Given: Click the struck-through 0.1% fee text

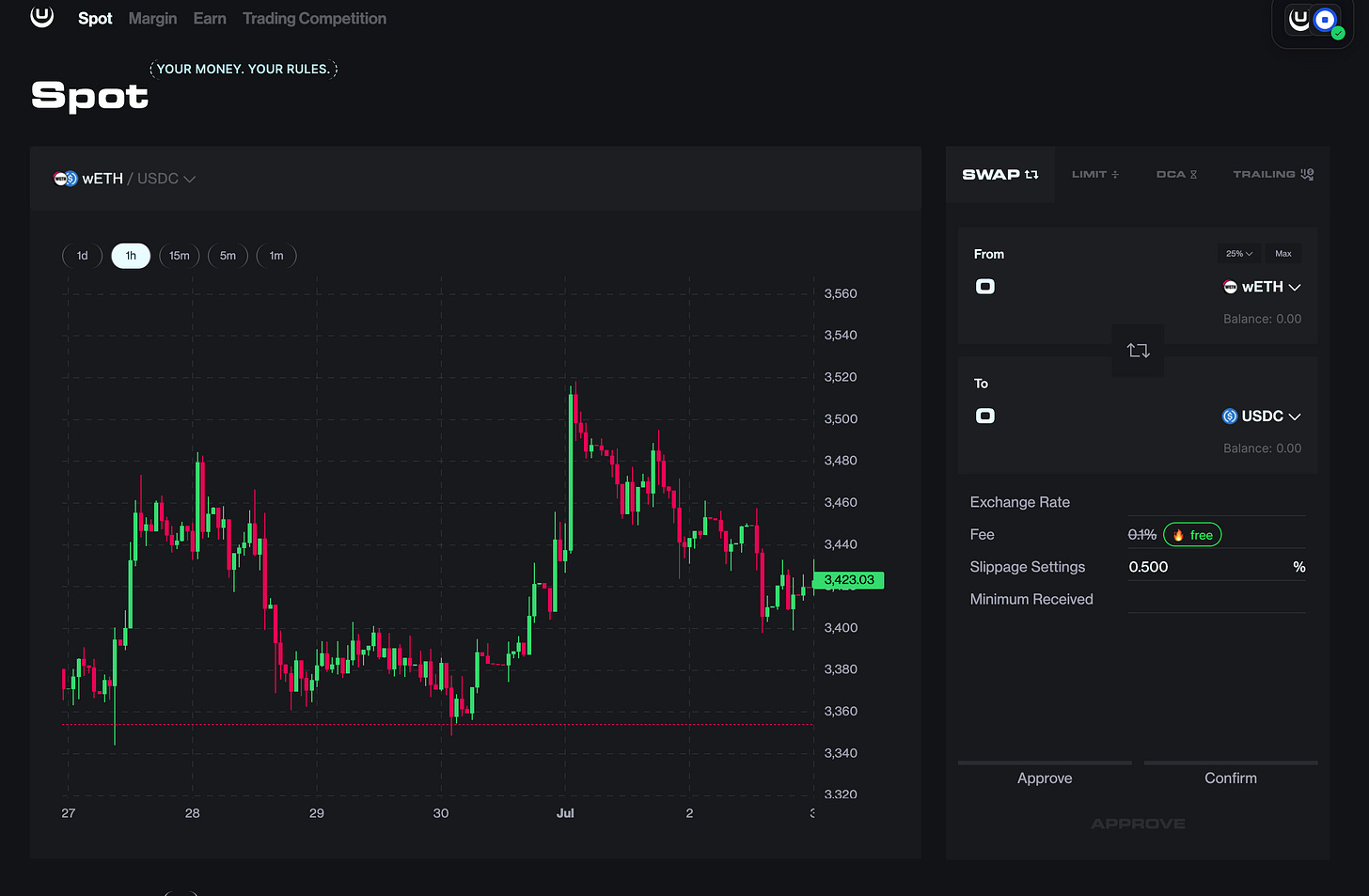Looking at the screenshot, I should coord(1142,535).
